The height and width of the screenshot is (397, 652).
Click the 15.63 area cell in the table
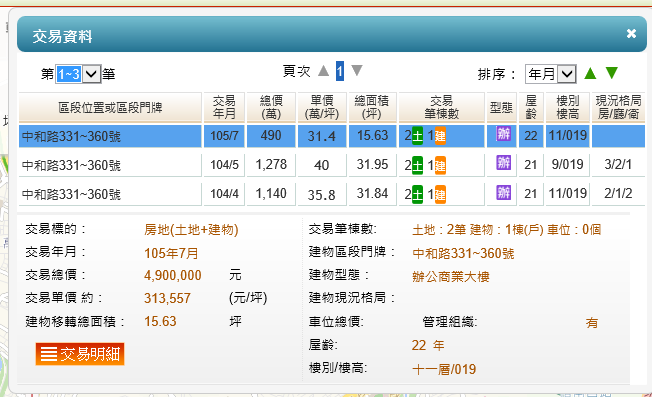pyautogui.click(x=372, y=136)
